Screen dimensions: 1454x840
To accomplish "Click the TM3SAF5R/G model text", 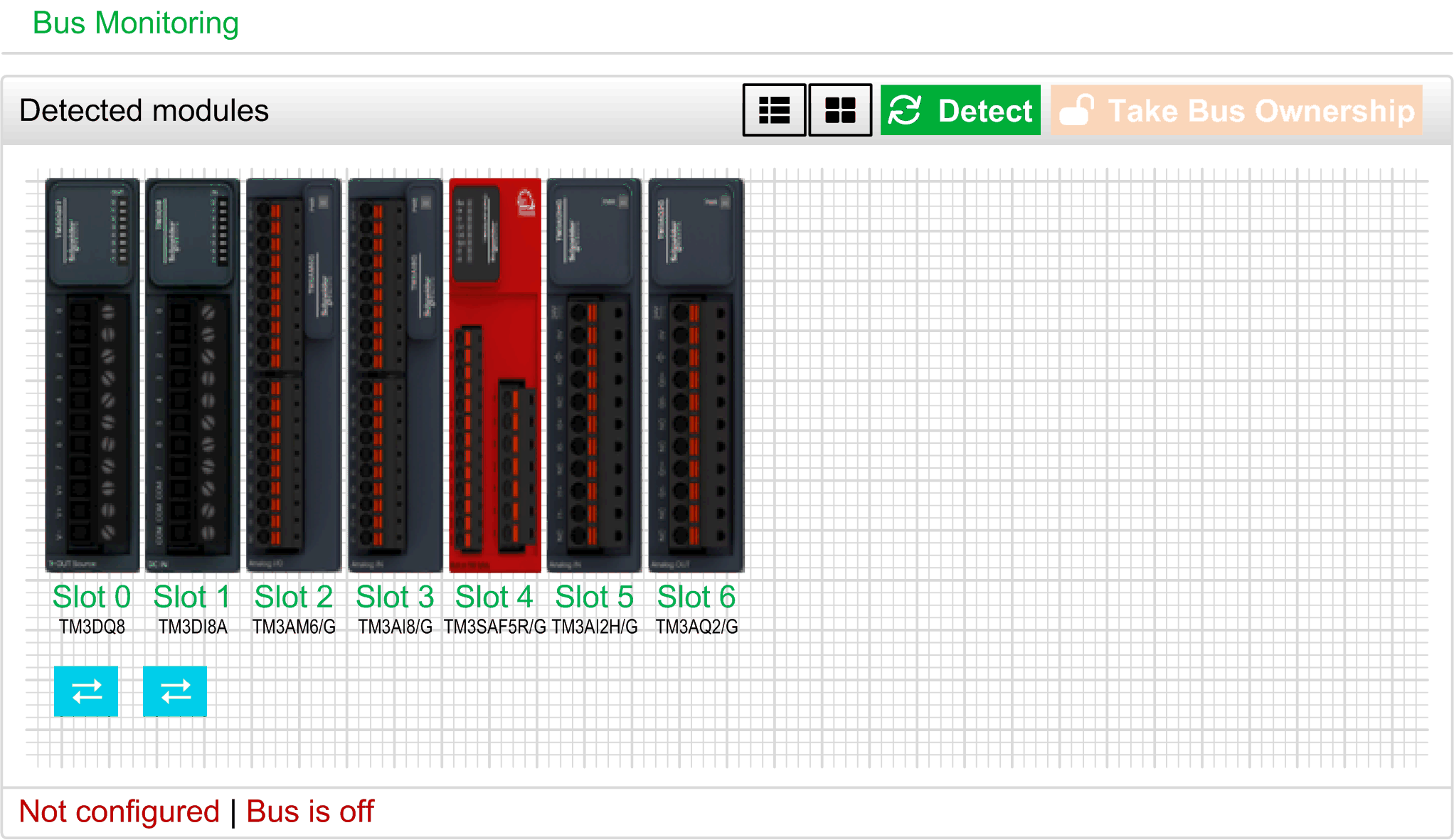I will [x=495, y=627].
